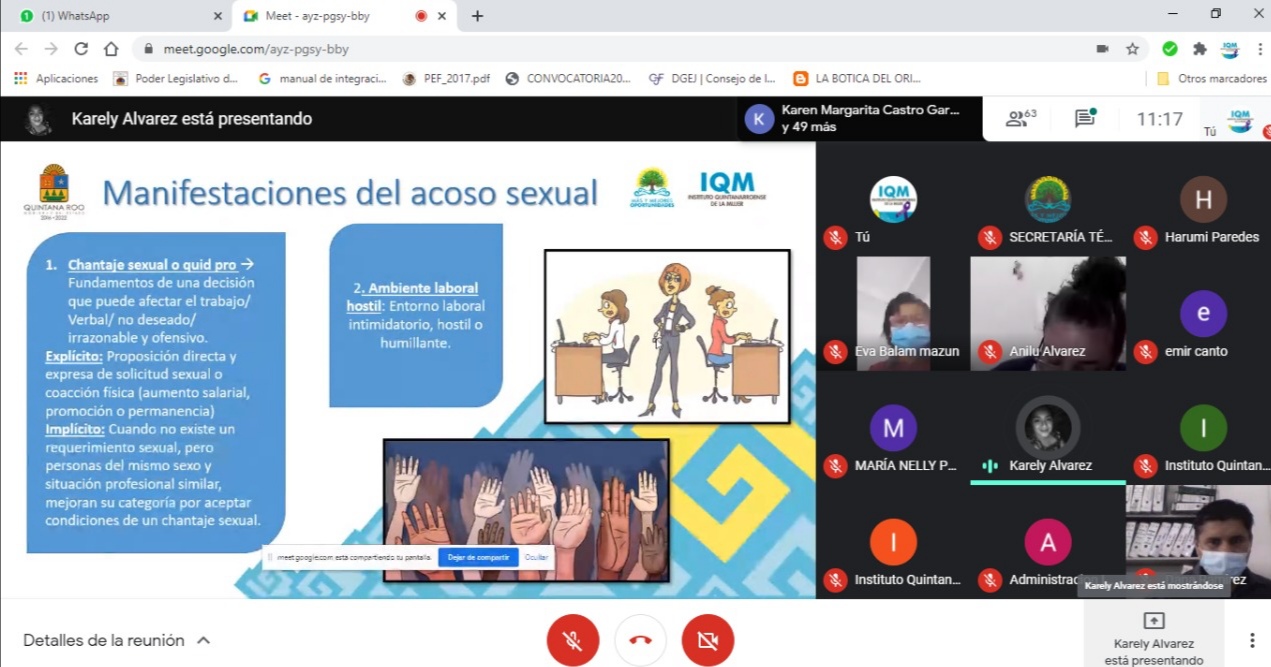
Task: Click the address bar URL field
Action: (600, 48)
